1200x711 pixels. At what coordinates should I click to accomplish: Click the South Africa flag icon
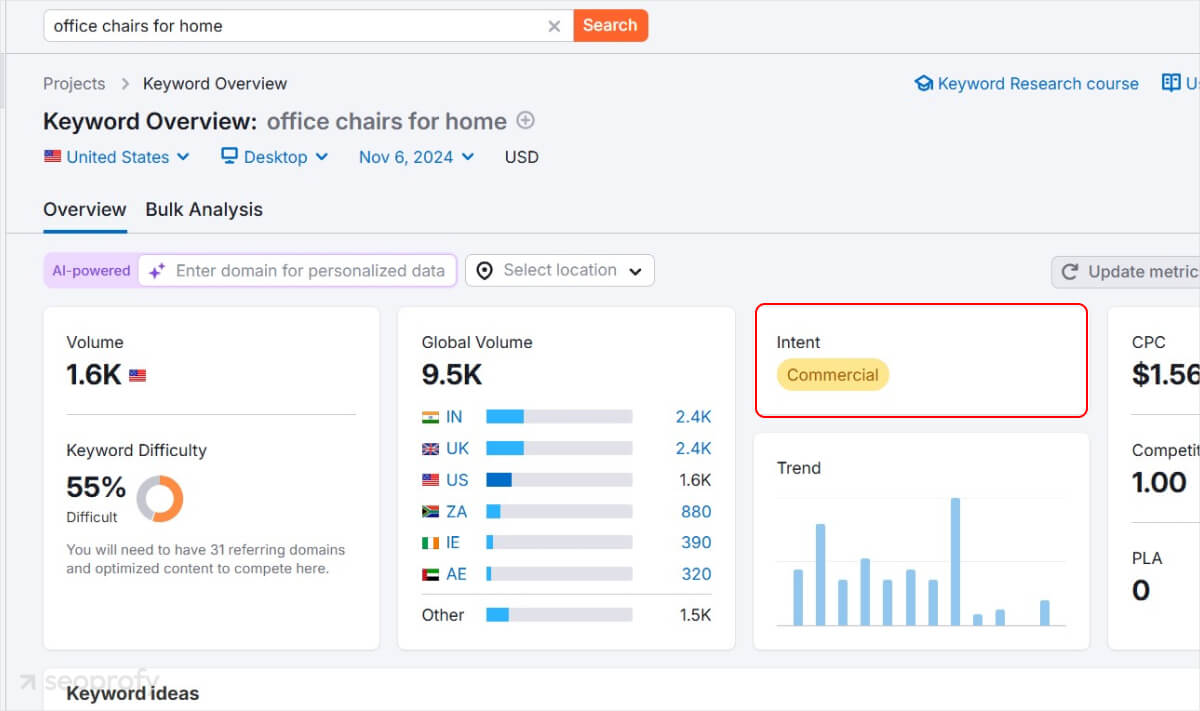431,511
